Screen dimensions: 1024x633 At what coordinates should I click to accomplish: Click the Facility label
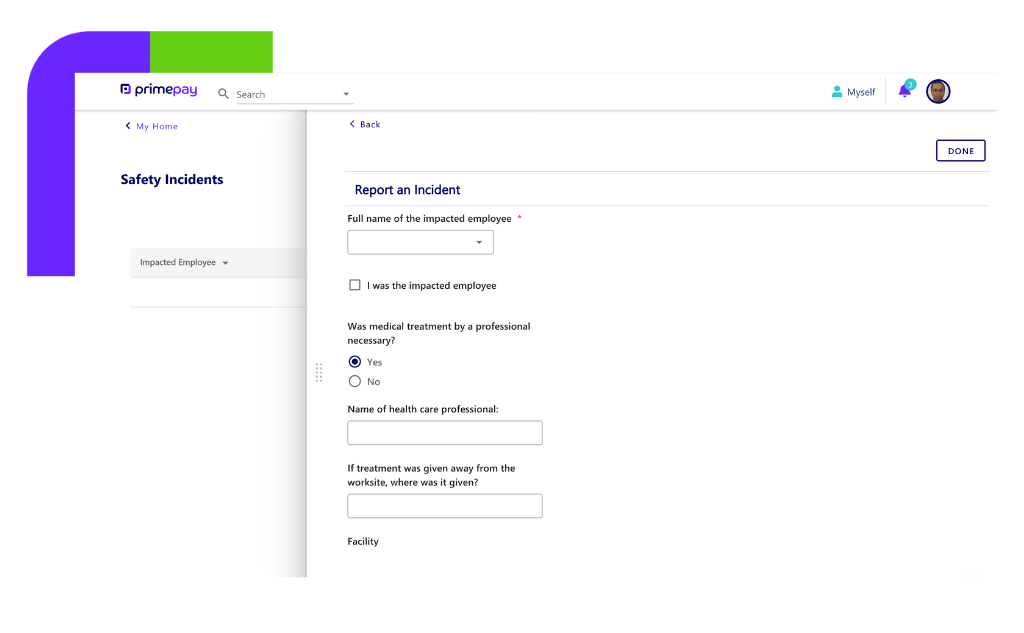pos(363,542)
